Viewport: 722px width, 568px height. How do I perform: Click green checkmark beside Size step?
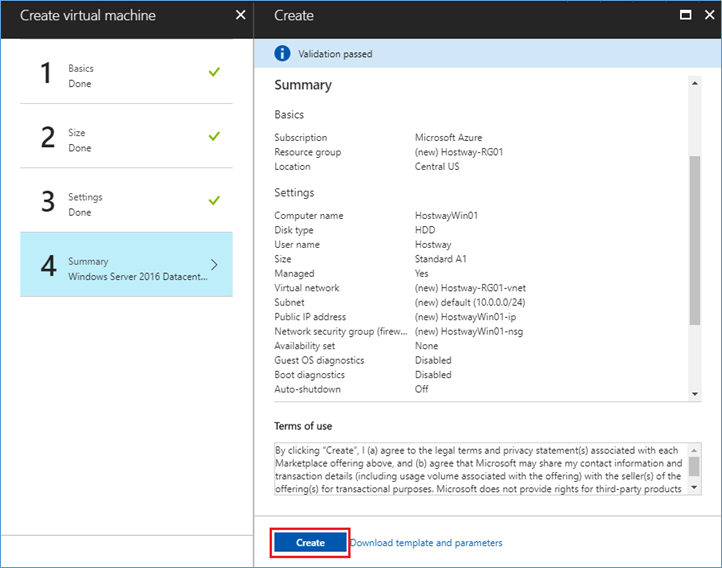(214, 136)
